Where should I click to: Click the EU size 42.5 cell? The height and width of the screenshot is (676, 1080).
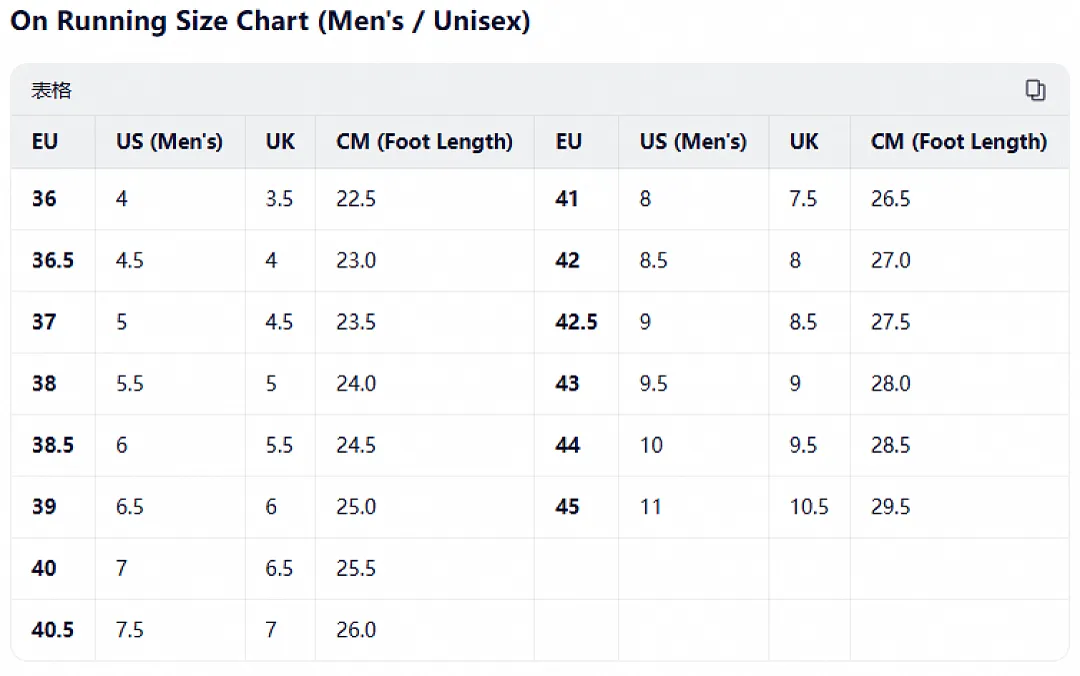click(577, 322)
